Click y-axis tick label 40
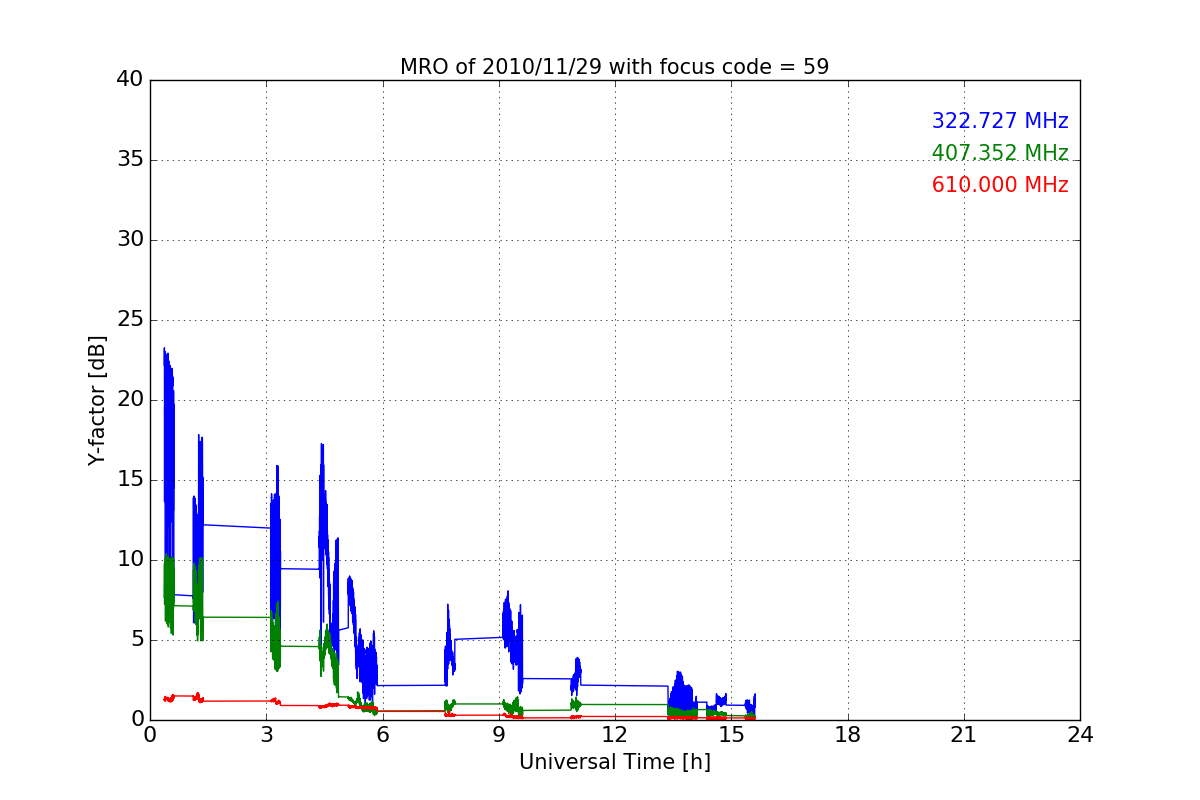Screen dimensions: 1200x800 (130, 79)
